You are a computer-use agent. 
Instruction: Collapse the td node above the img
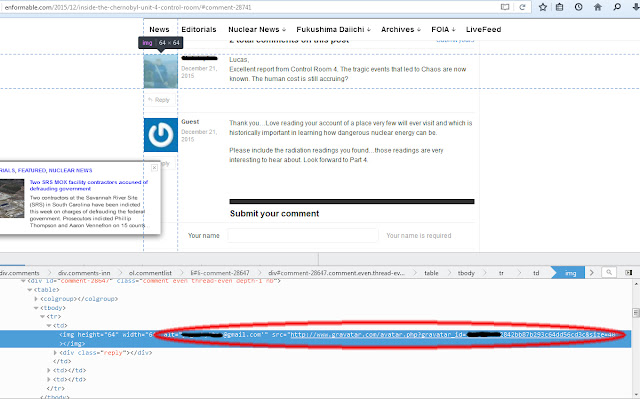[49, 326]
